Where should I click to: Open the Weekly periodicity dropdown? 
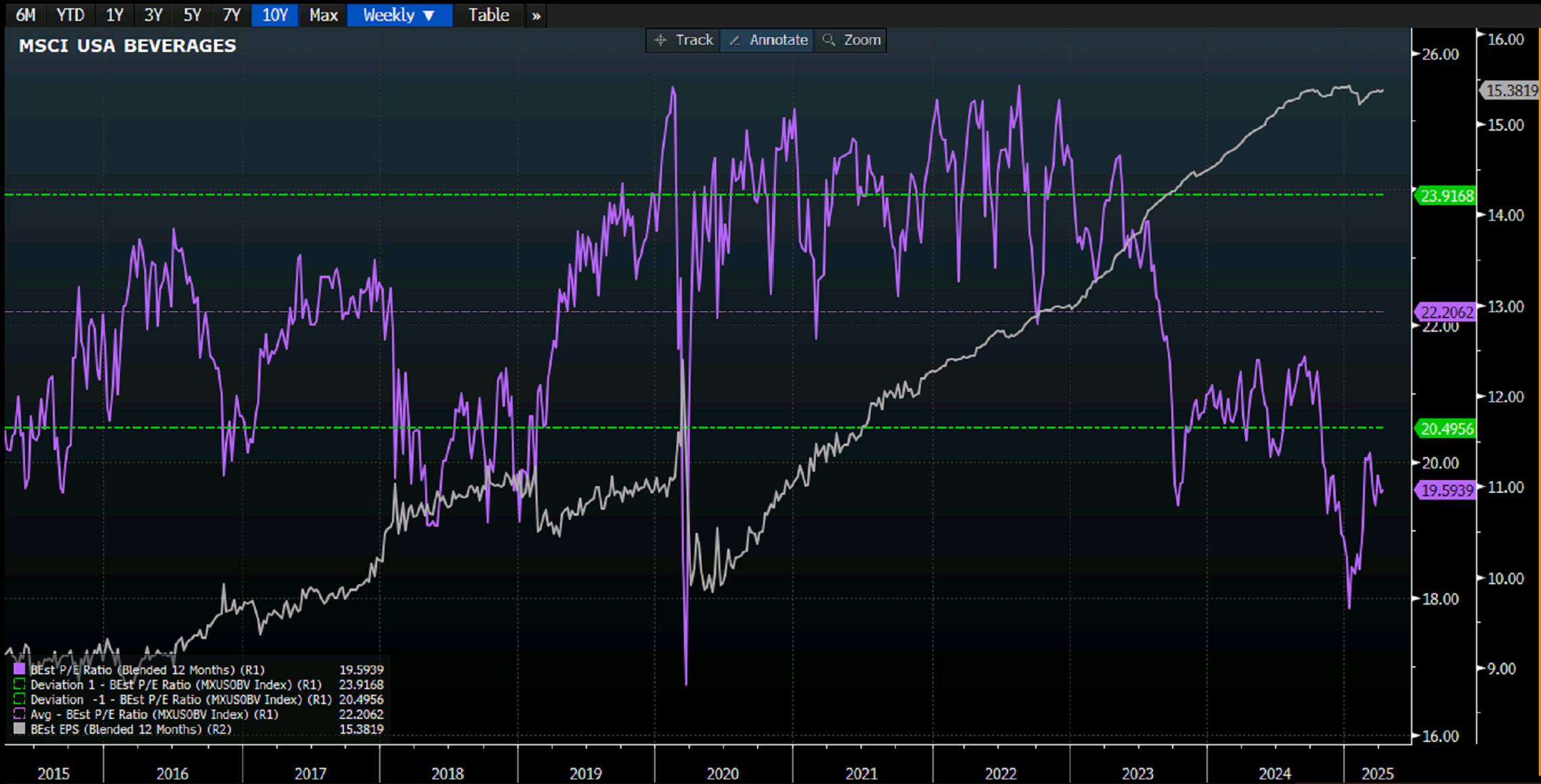coord(399,15)
